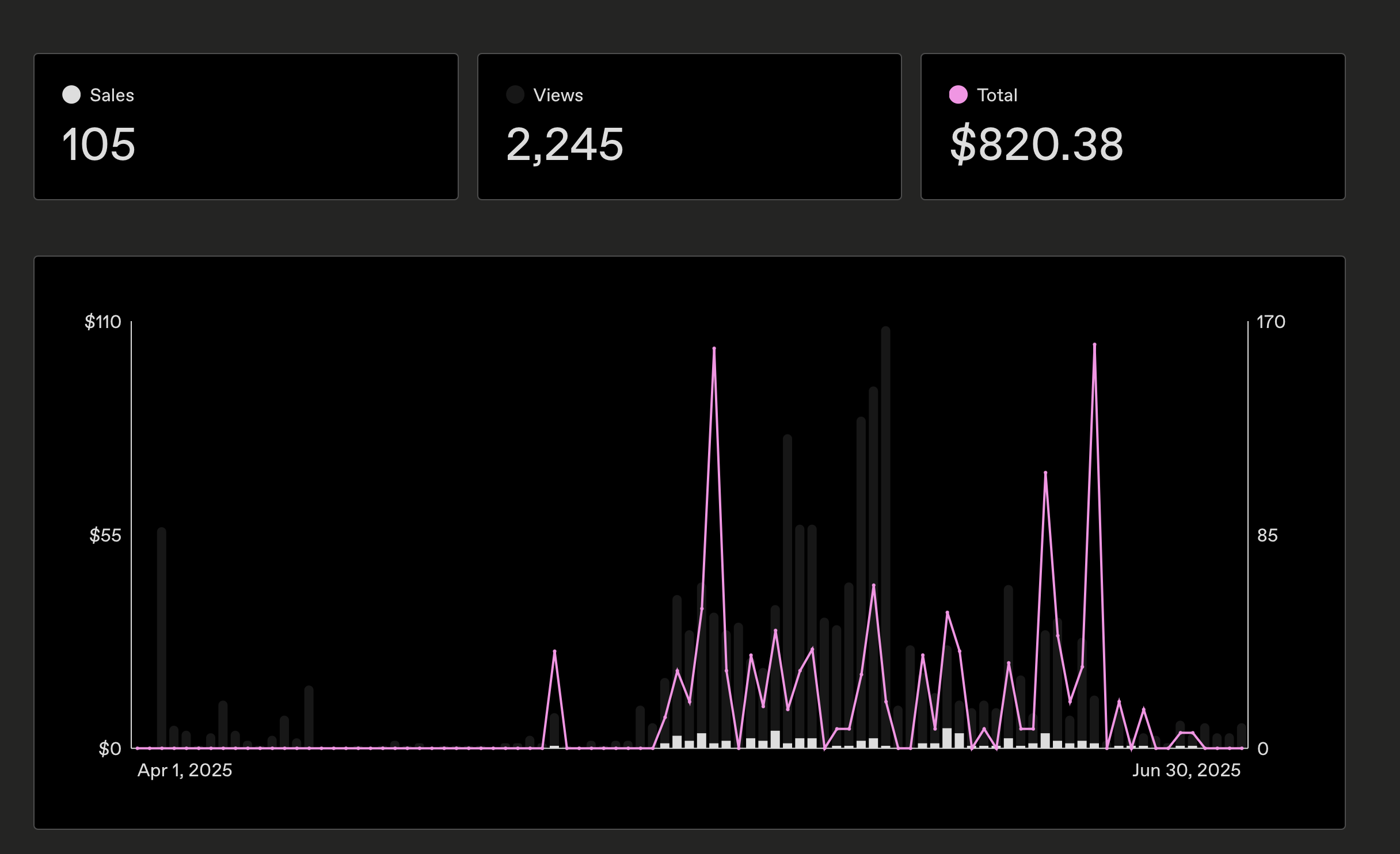Select the Views stat card
1400x854 pixels.
point(689,127)
